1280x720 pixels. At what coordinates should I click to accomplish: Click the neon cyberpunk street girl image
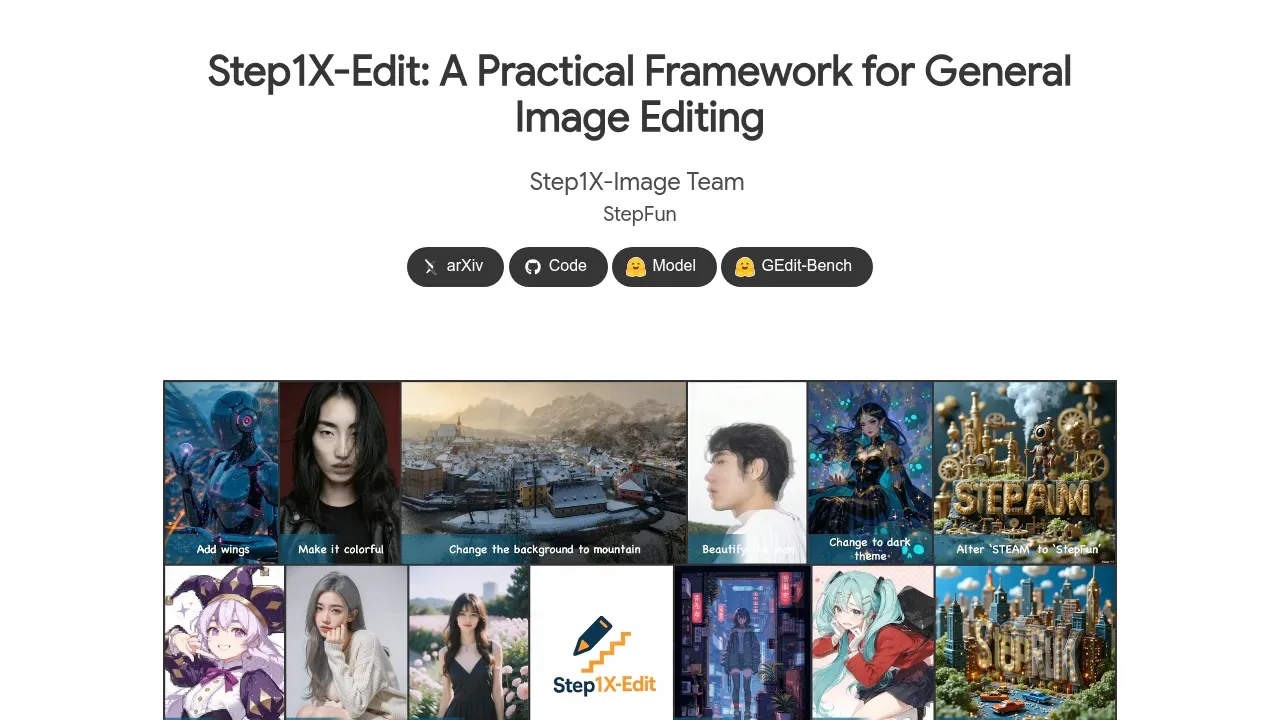(x=742, y=643)
